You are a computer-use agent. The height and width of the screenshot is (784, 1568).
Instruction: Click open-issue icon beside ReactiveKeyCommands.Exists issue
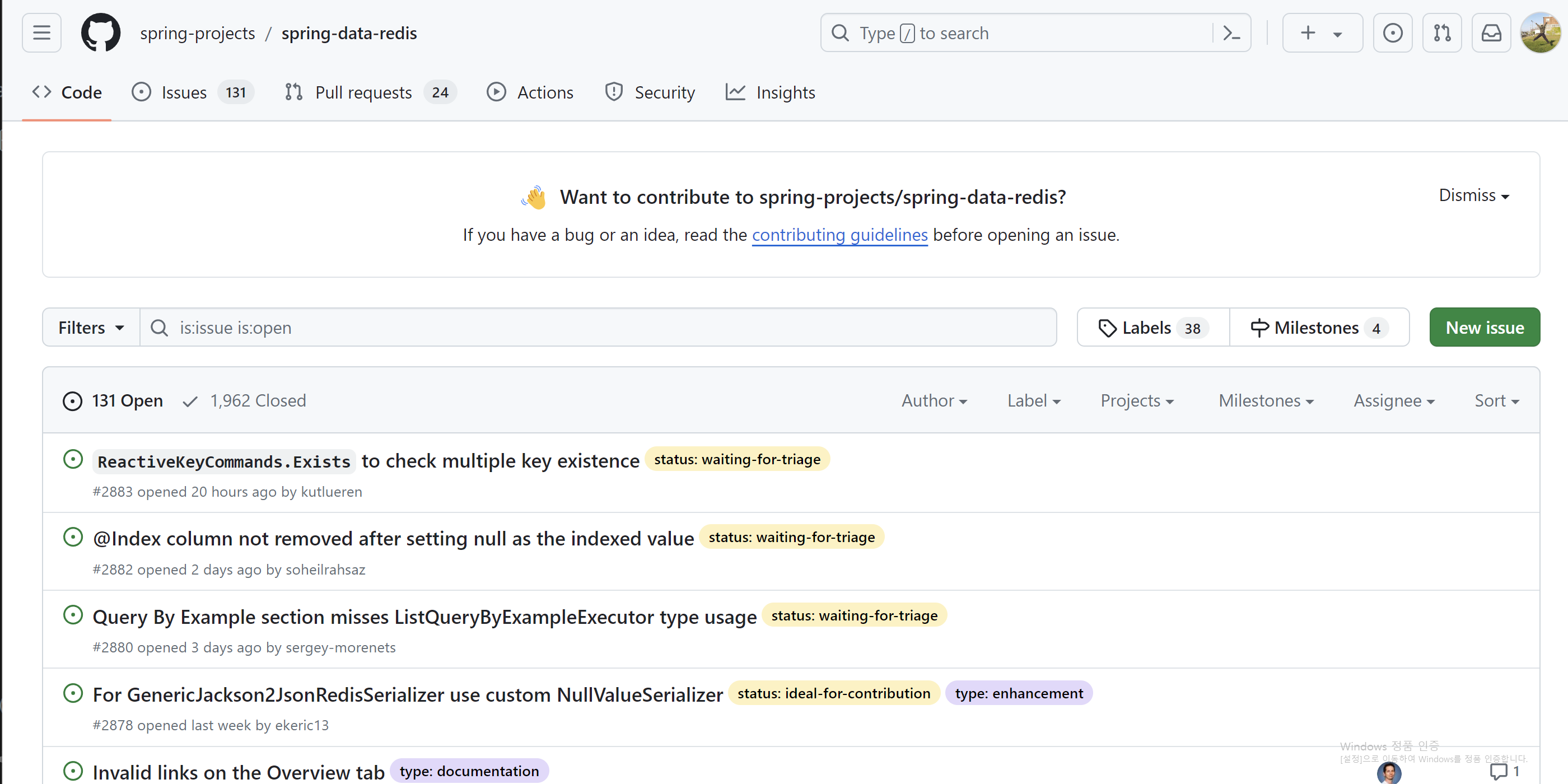(73, 459)
